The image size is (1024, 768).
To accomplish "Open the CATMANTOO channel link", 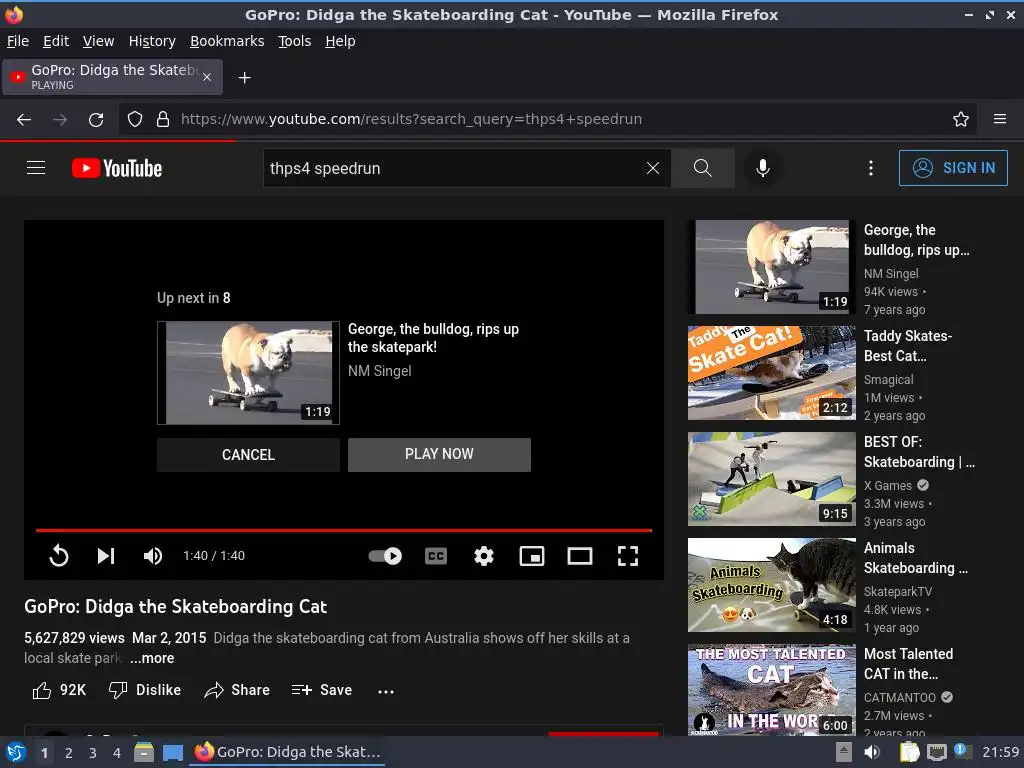I will [900, 697].
